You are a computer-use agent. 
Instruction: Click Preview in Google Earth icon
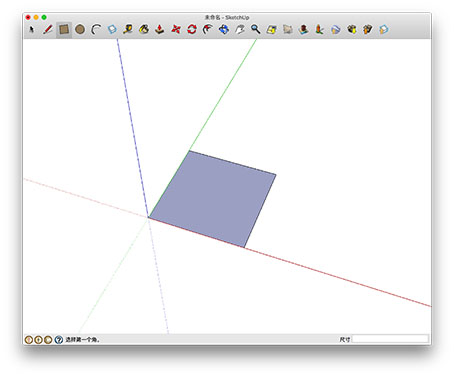coord(336,30)
